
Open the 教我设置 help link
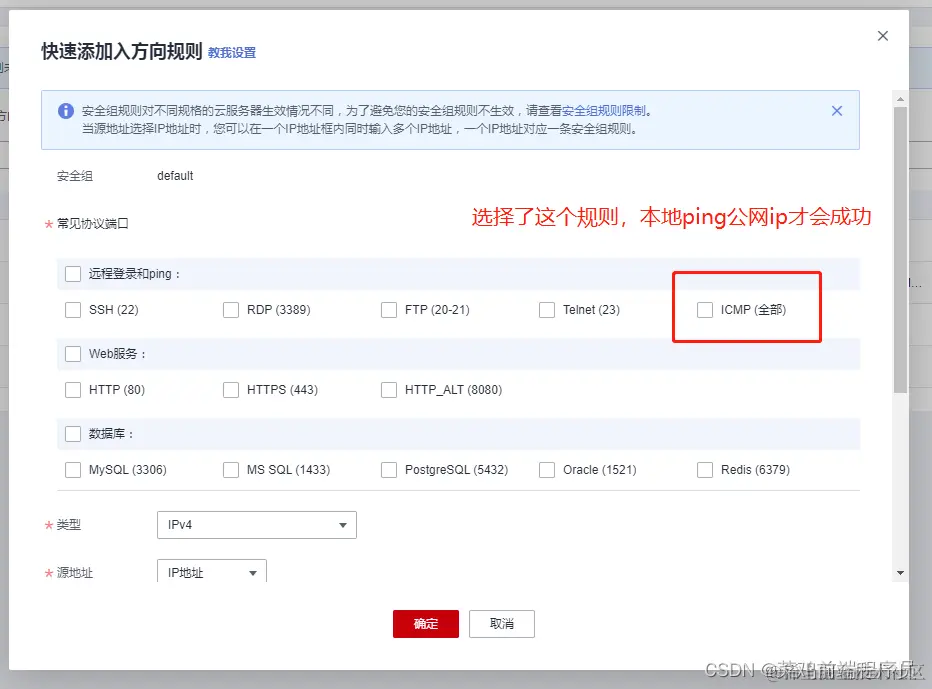(232, 53)
